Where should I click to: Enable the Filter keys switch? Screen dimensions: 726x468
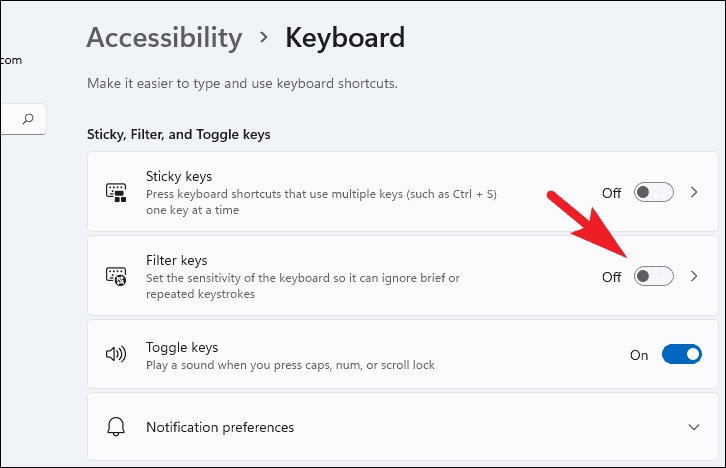[654, 276]
